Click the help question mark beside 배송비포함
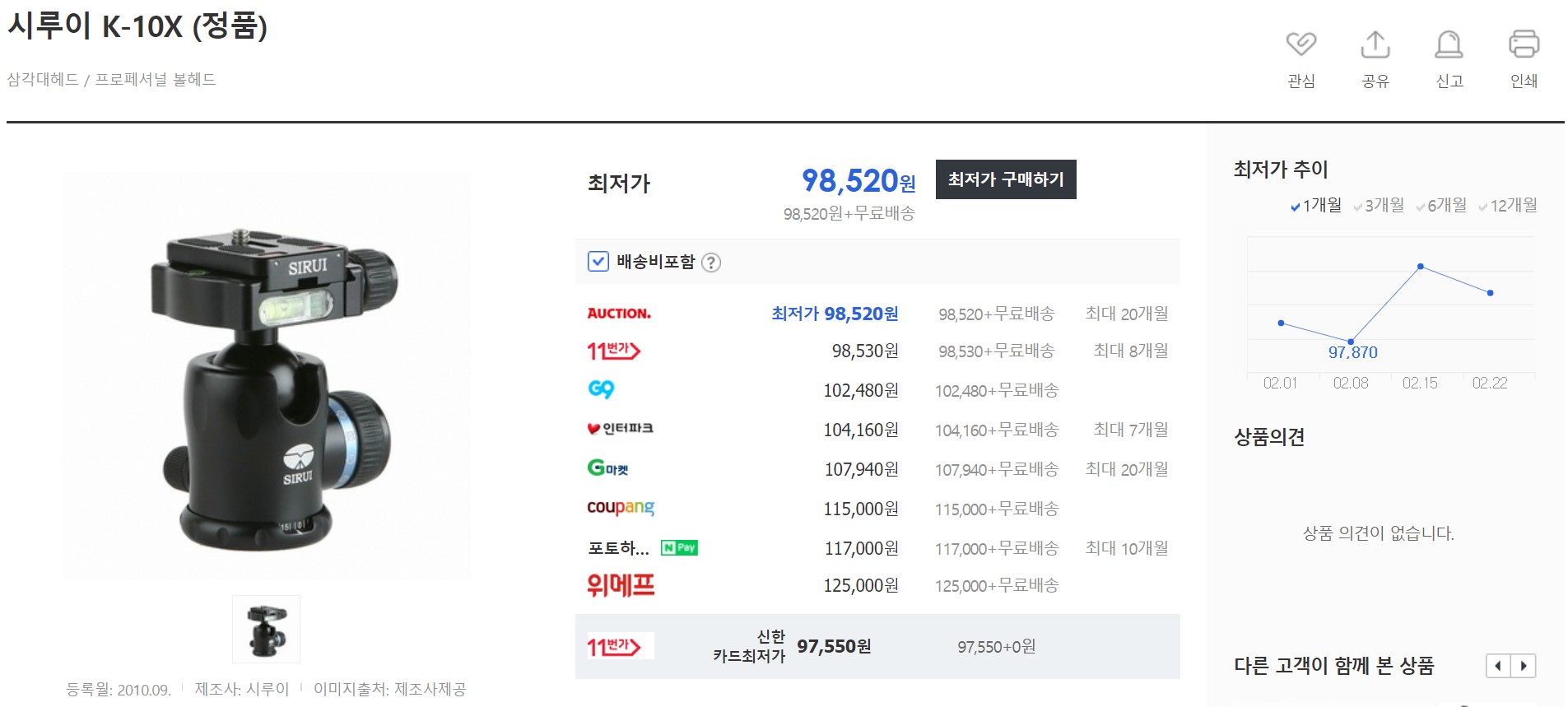This screenshot has height=707, width=1568. click(711, 263)
